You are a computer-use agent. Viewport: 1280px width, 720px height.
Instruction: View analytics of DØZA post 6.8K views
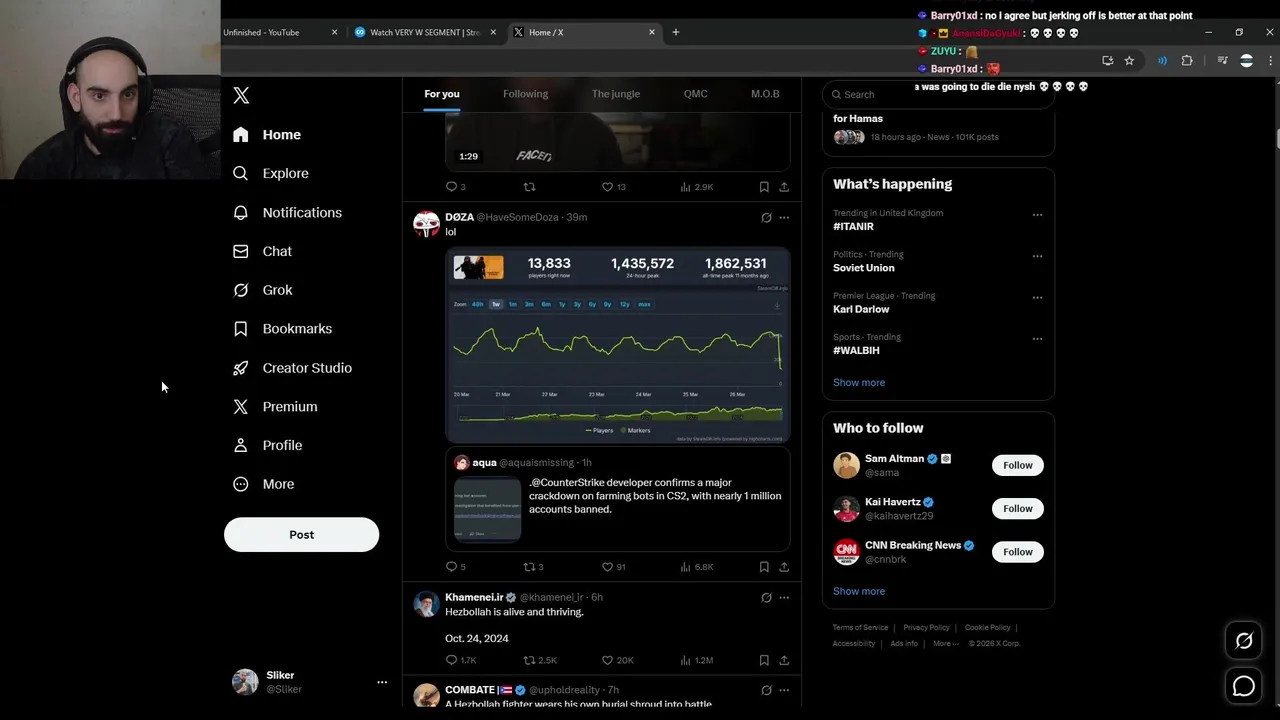[696, 567]
